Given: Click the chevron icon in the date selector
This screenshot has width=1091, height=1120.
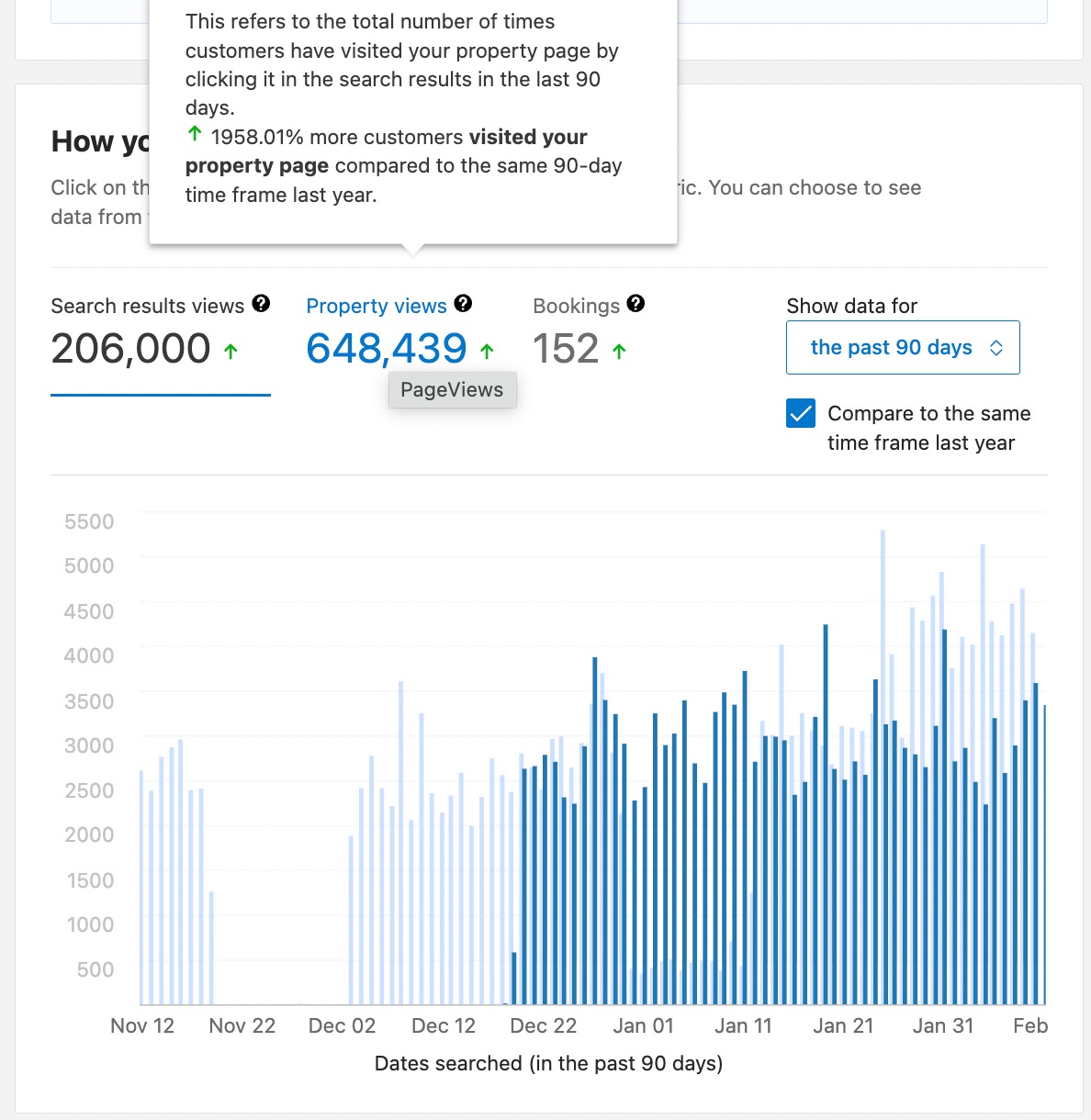Looking at the screenshot, I should [997, 348].
